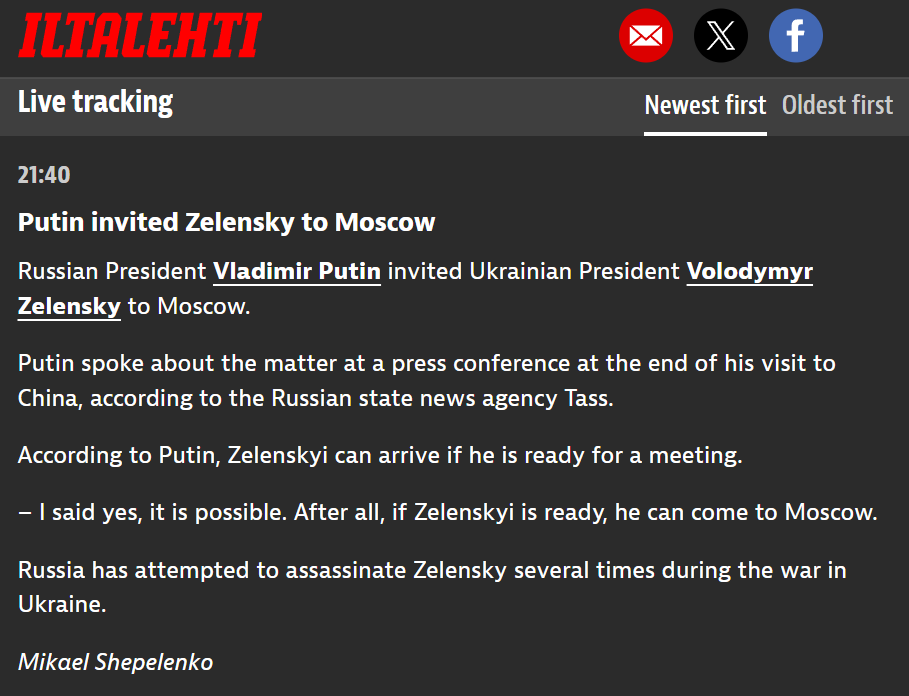Click the final word Ukraine in the article
Image resolution: width=909 pixels, height=696 pixels.
(61, 604)
